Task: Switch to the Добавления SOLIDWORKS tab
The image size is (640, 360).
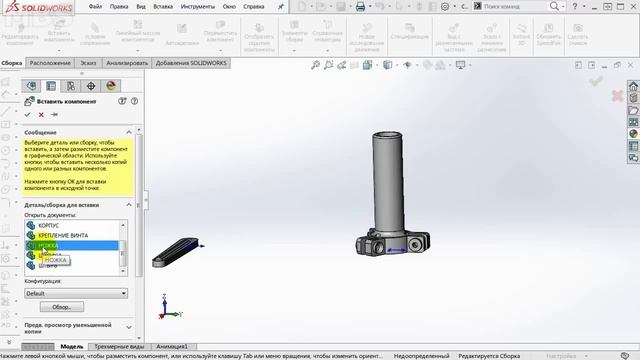Action: coord(191,63)
